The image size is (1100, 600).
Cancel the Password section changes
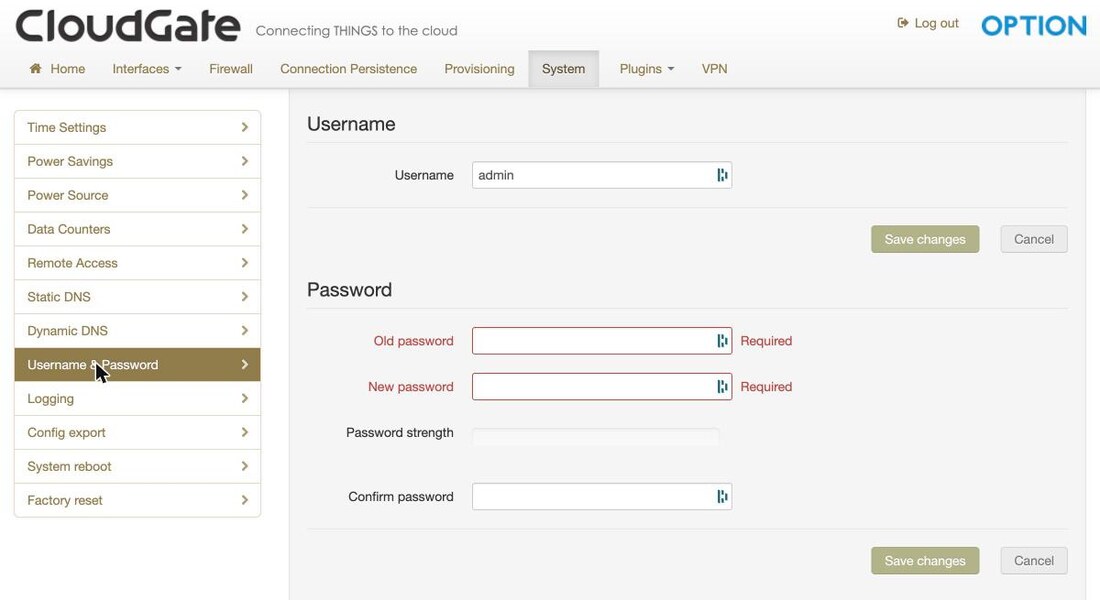coord(1033,561)
